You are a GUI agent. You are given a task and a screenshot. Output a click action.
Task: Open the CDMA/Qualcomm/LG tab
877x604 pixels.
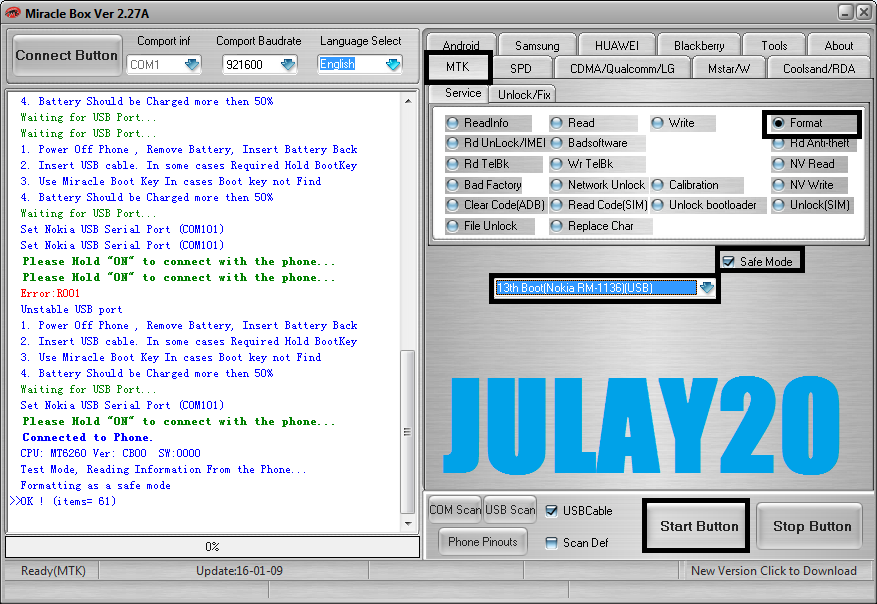[622, 69]
